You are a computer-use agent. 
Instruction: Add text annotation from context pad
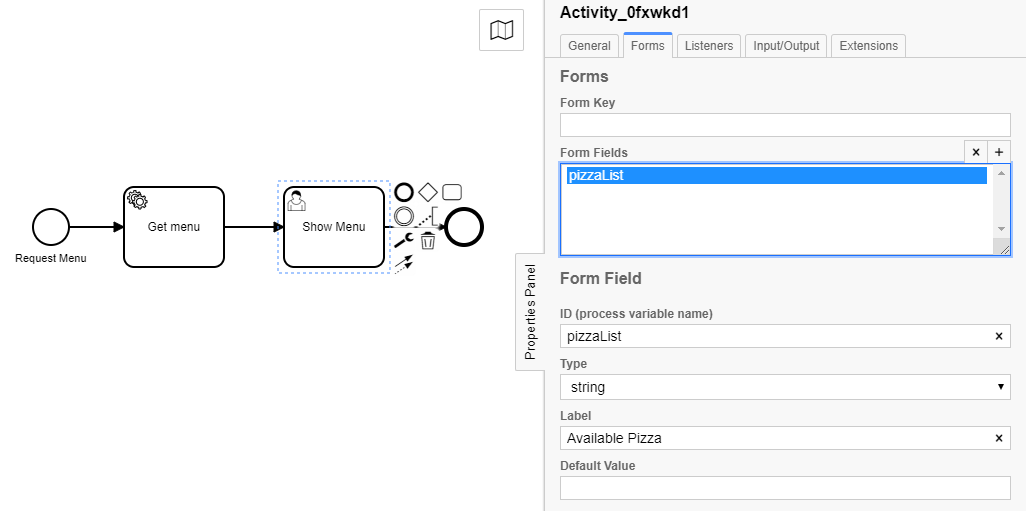430,216
